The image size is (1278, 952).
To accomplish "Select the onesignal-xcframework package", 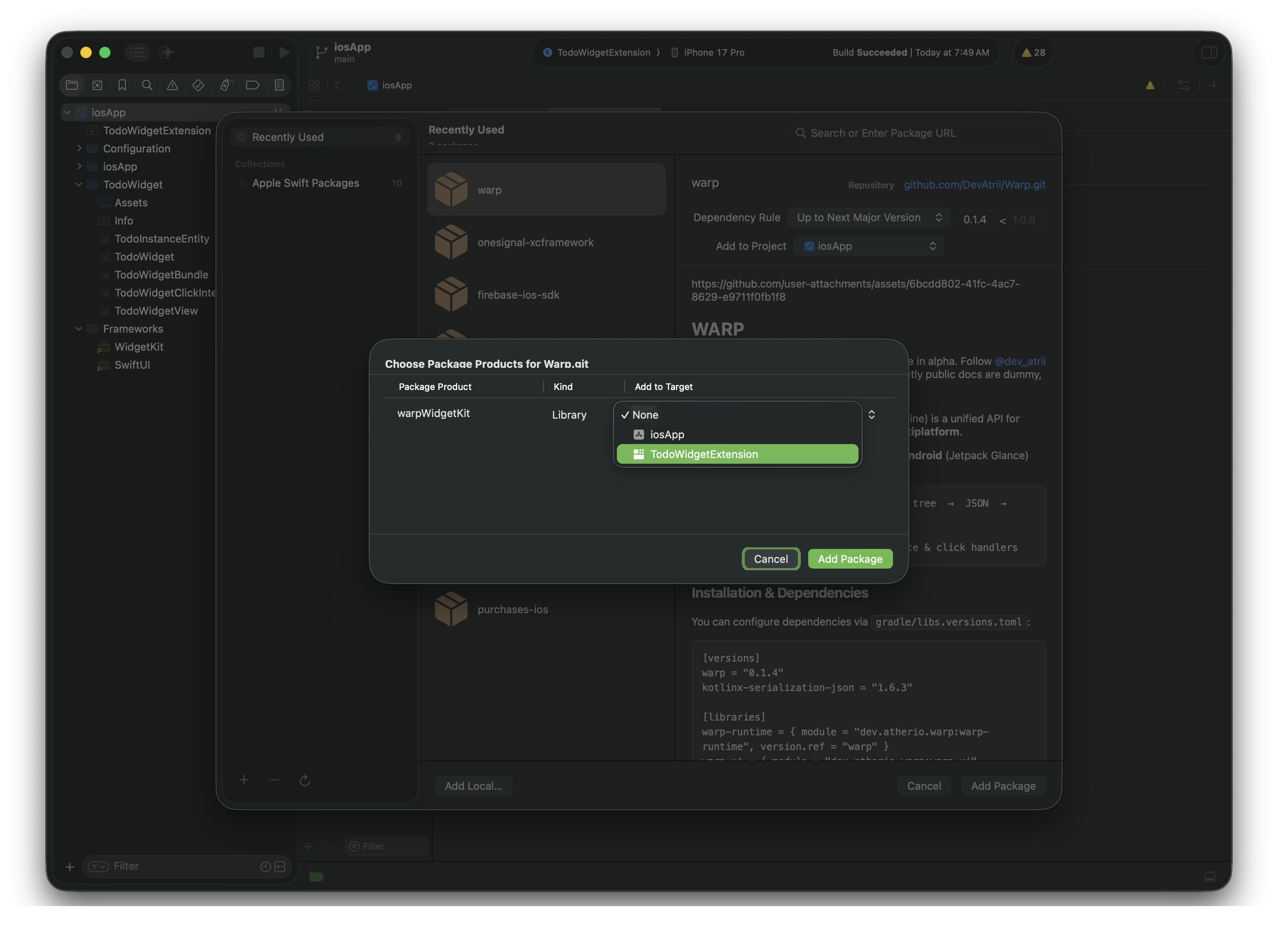I will [x=546, y=242].
